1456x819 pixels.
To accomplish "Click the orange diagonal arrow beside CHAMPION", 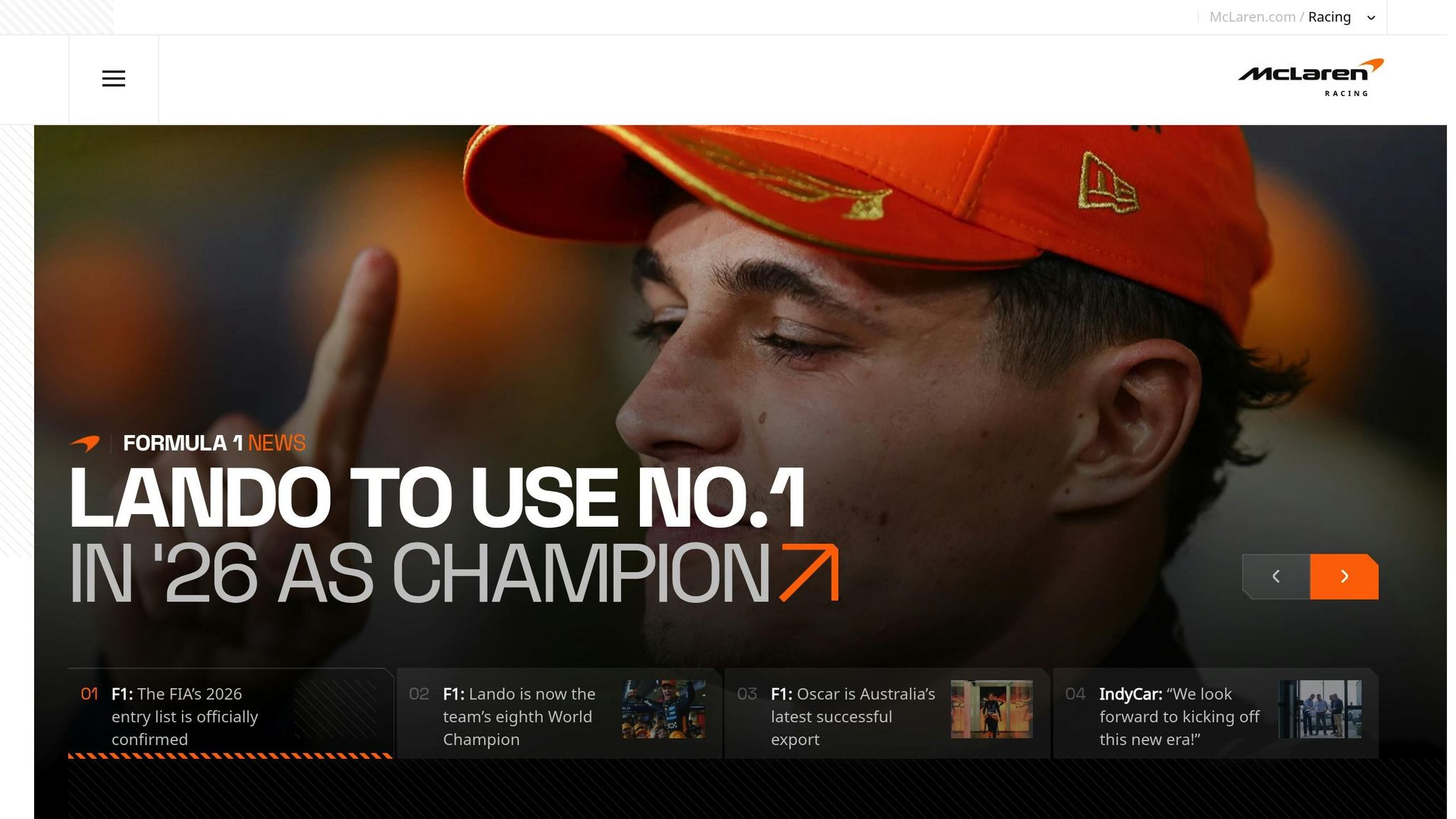I will 809,573.
